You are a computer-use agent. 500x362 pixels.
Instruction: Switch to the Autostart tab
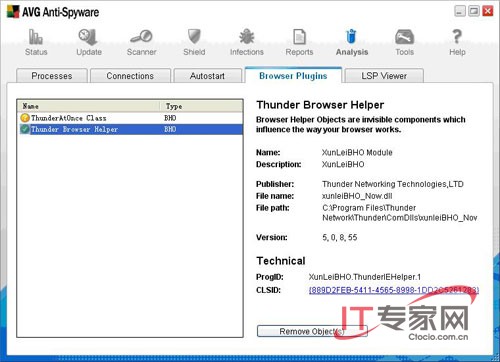[207, 76]
